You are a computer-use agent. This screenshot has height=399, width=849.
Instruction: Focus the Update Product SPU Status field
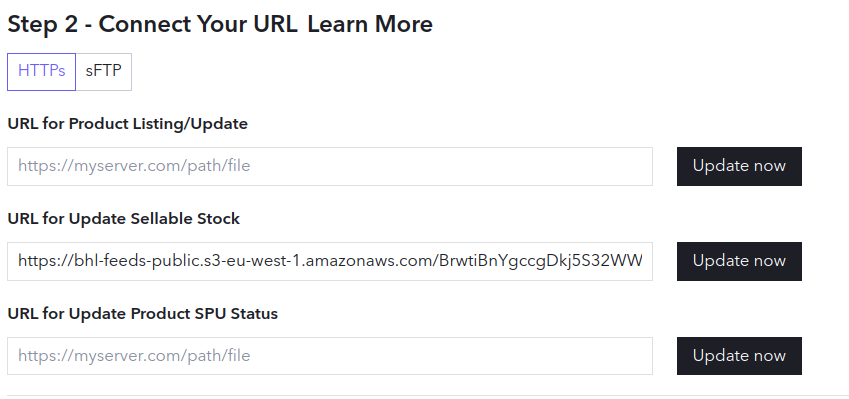coord(330,356)
